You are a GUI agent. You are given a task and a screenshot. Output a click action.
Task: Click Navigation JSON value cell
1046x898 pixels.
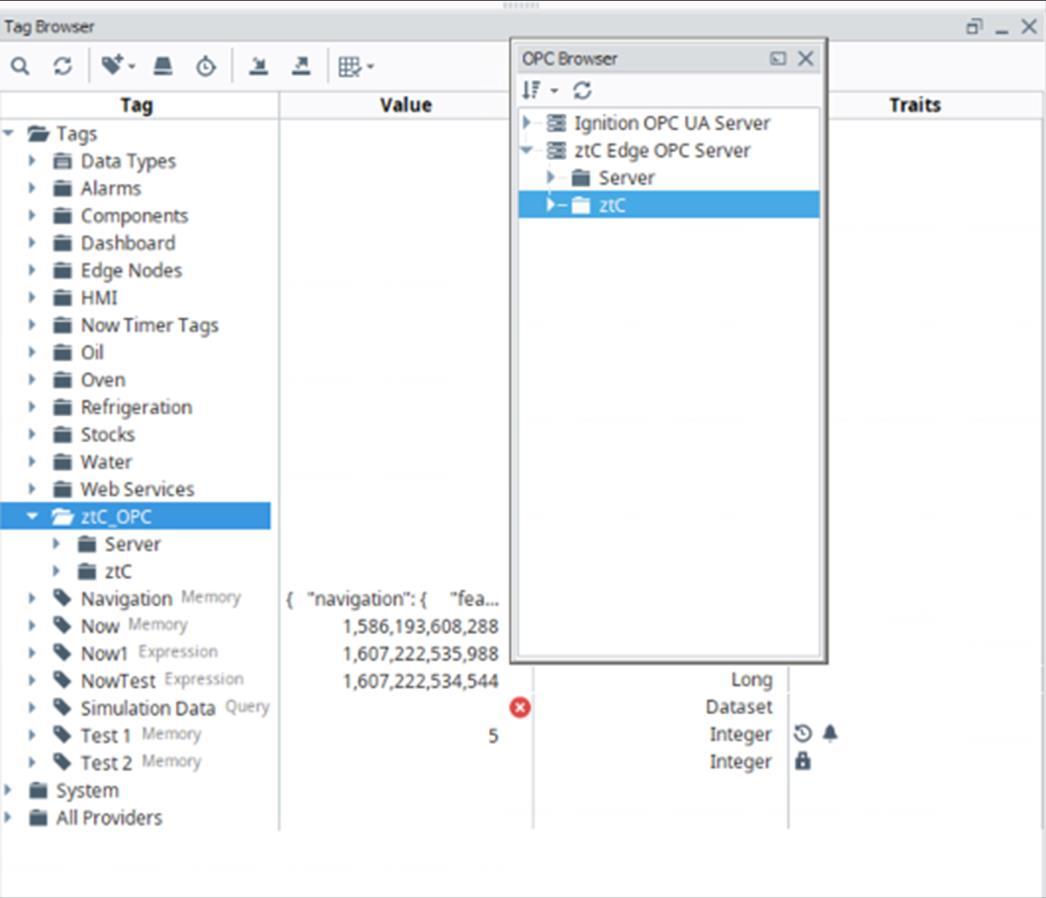(x=392, y=599)
